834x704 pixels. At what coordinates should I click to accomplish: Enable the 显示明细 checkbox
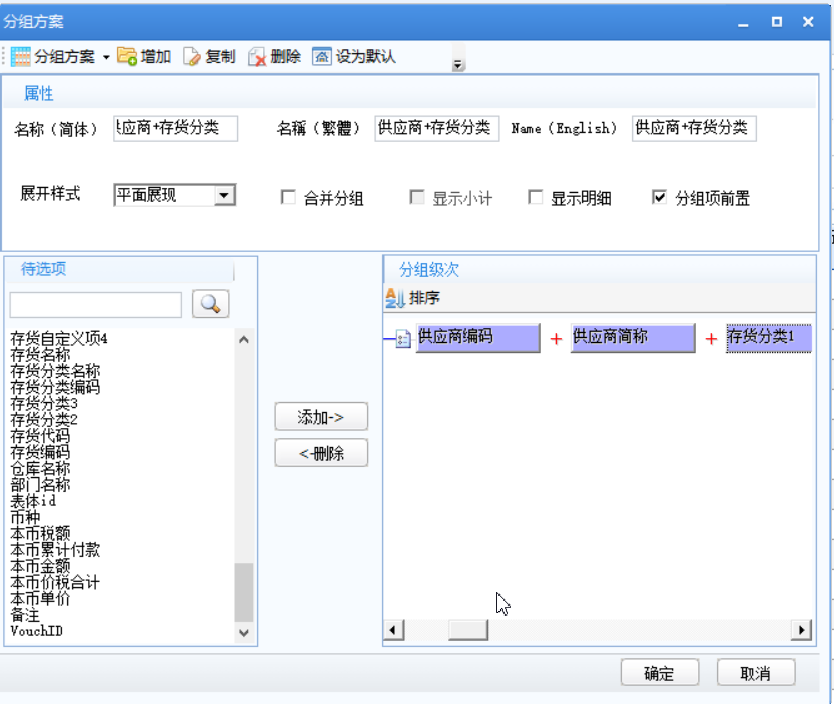tap(536, 197)
